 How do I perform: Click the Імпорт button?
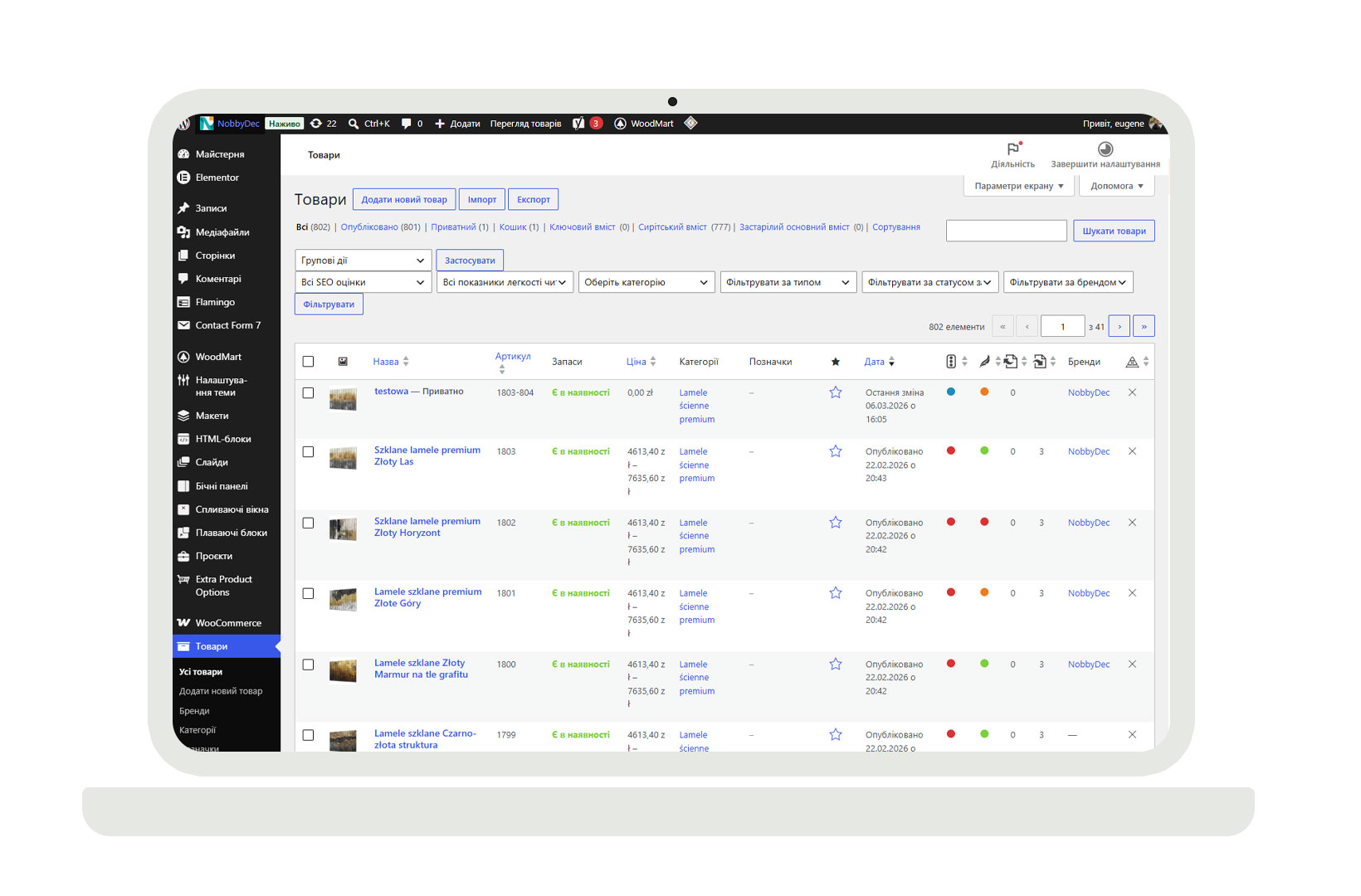[481, 199]
